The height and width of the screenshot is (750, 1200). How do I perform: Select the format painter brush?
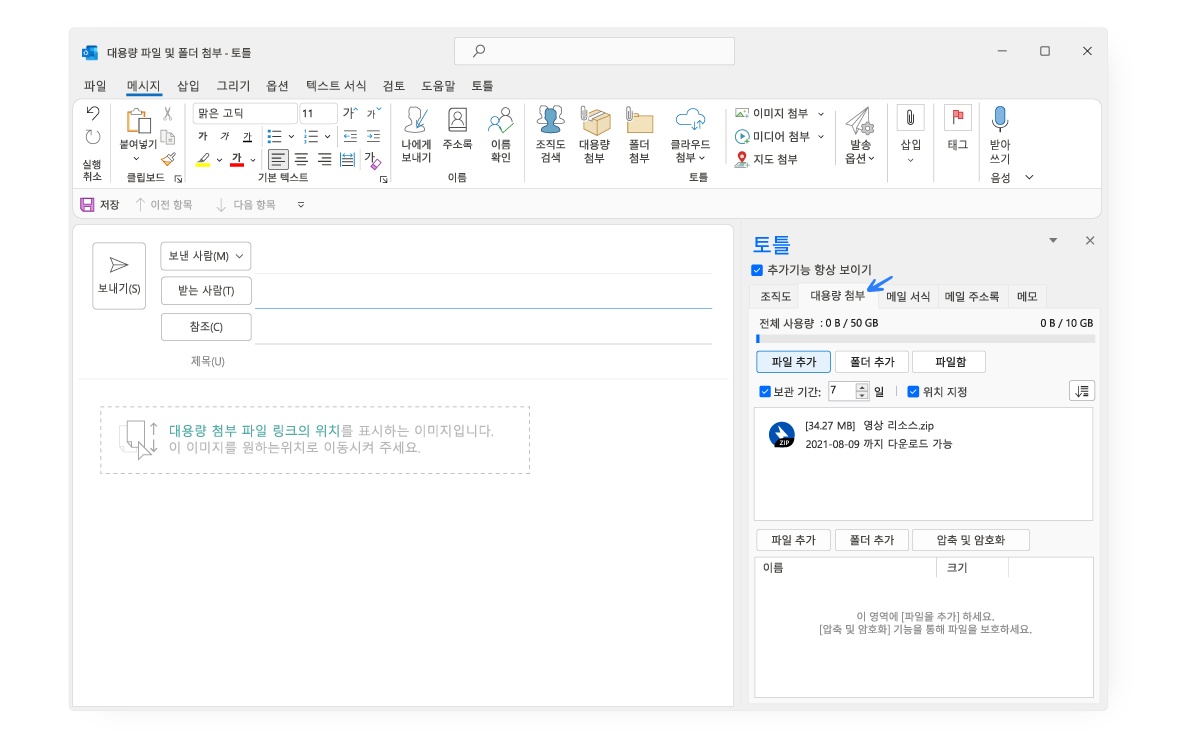tap(168, 159)
